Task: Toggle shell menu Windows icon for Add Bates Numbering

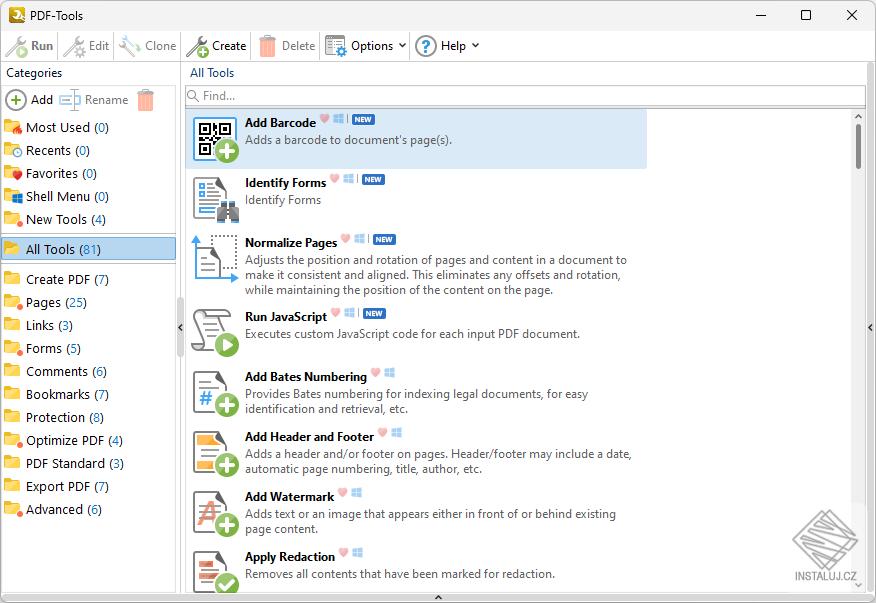Action: (x=390, y=372)
